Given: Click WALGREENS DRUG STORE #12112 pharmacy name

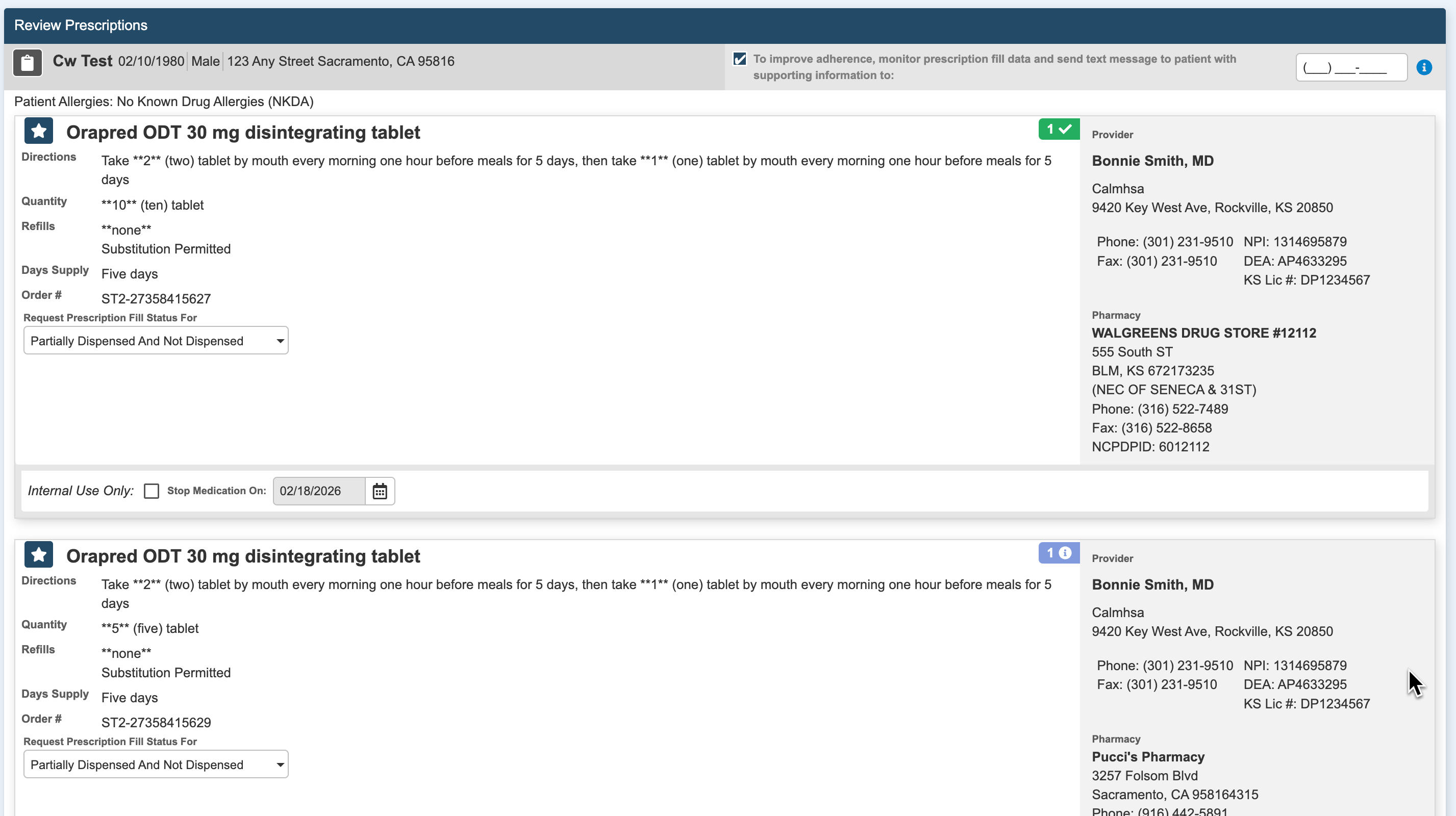Looking at the screenshot, I should point(1204,333).
